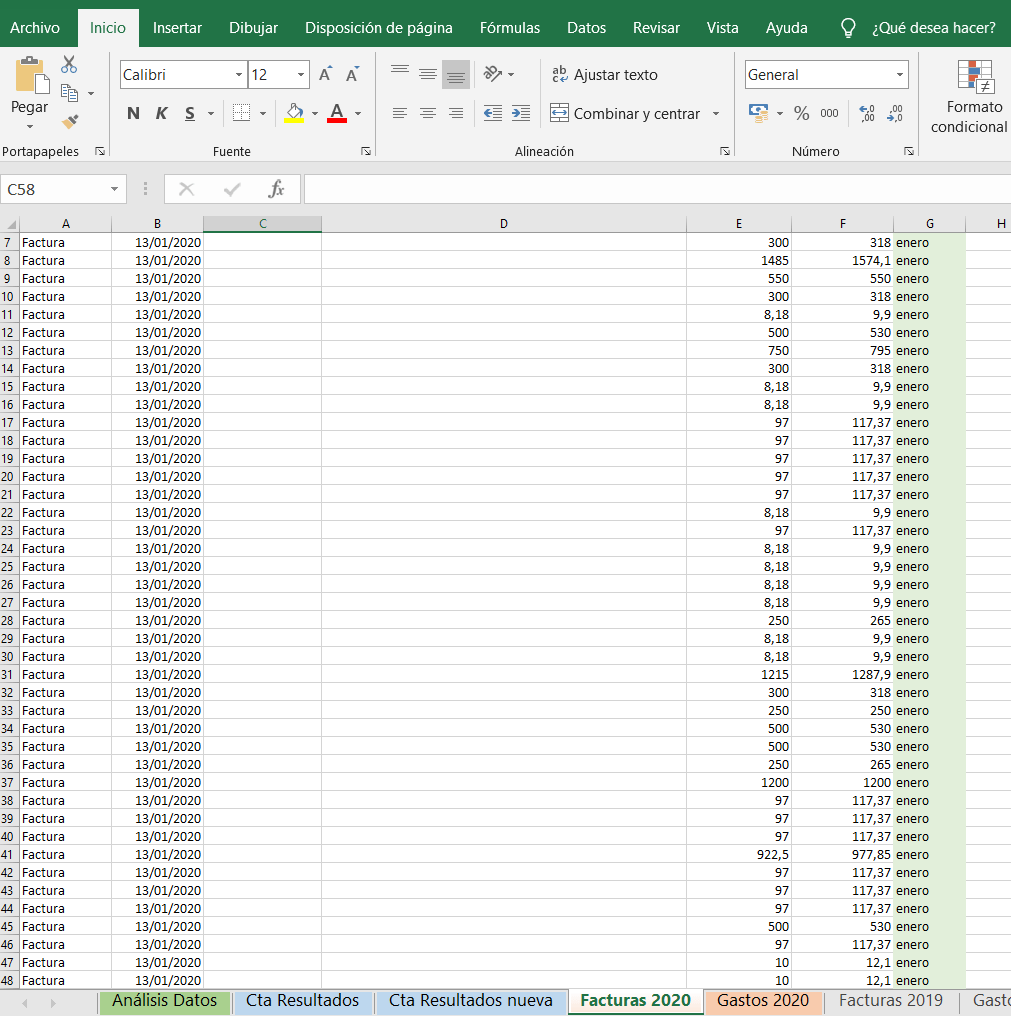Viewport: 1011px width, 1016px height.
Task: Expand the Pegar paste options arrow
Action: click(x=30, y=126)
